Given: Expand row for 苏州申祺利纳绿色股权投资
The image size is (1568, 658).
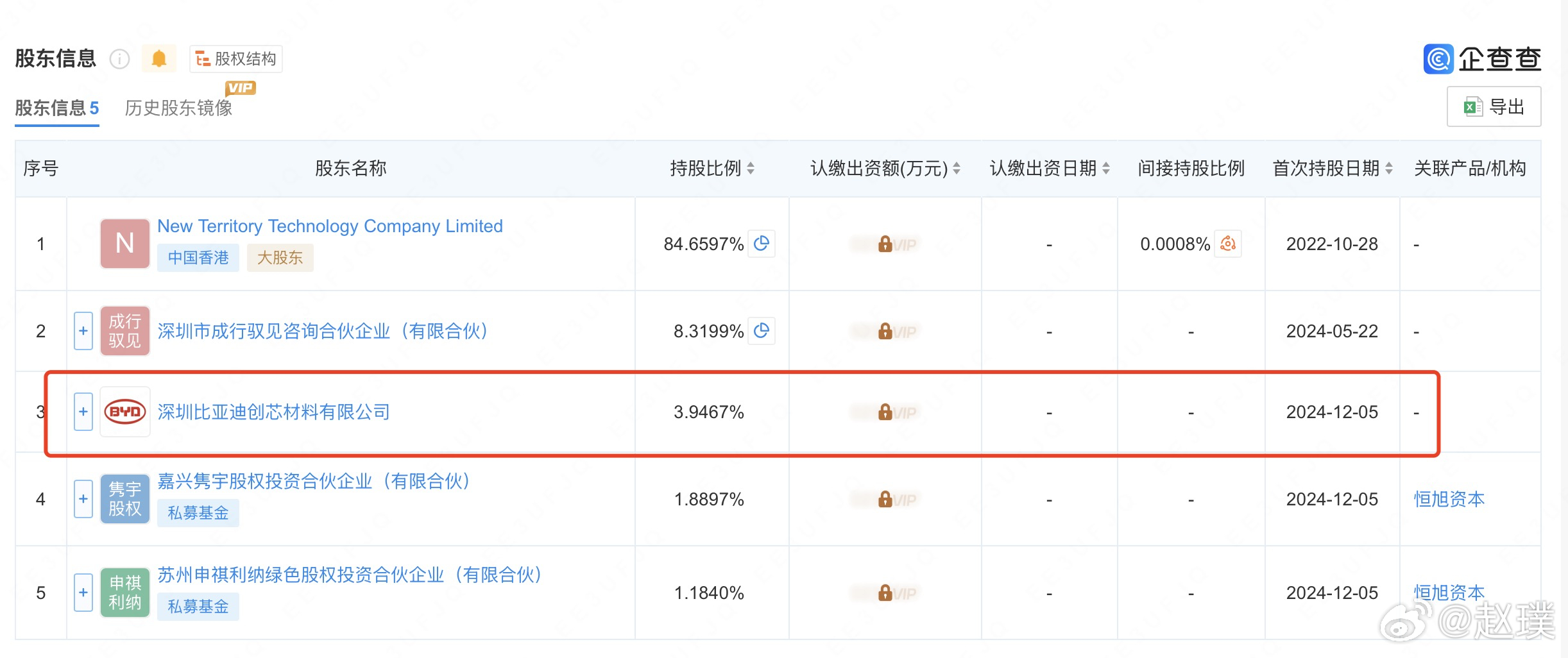Looking at the screenshot, I should [x=83, y=593].
